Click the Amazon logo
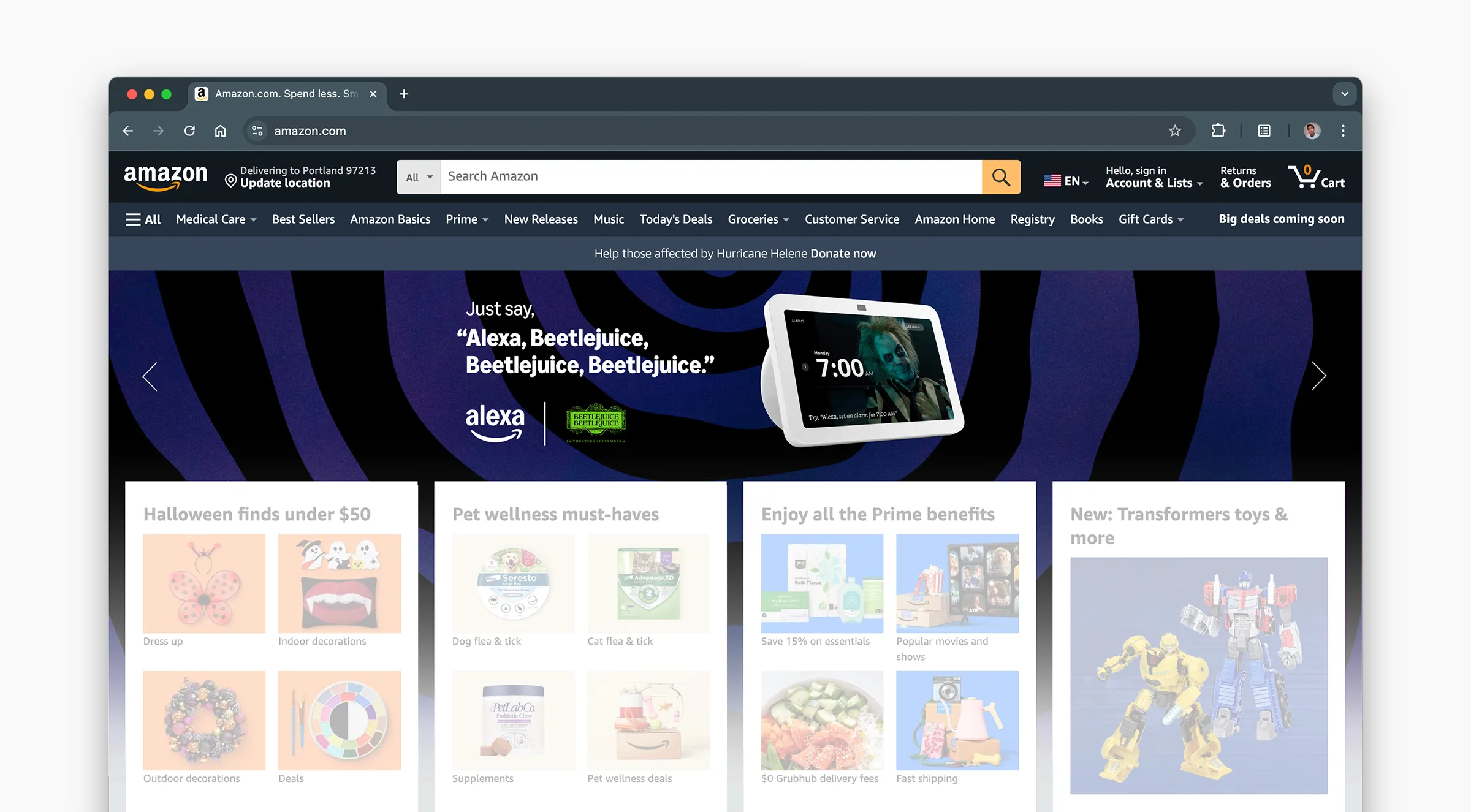Screen dimensions: 1471x812 [x=165, y=176]
